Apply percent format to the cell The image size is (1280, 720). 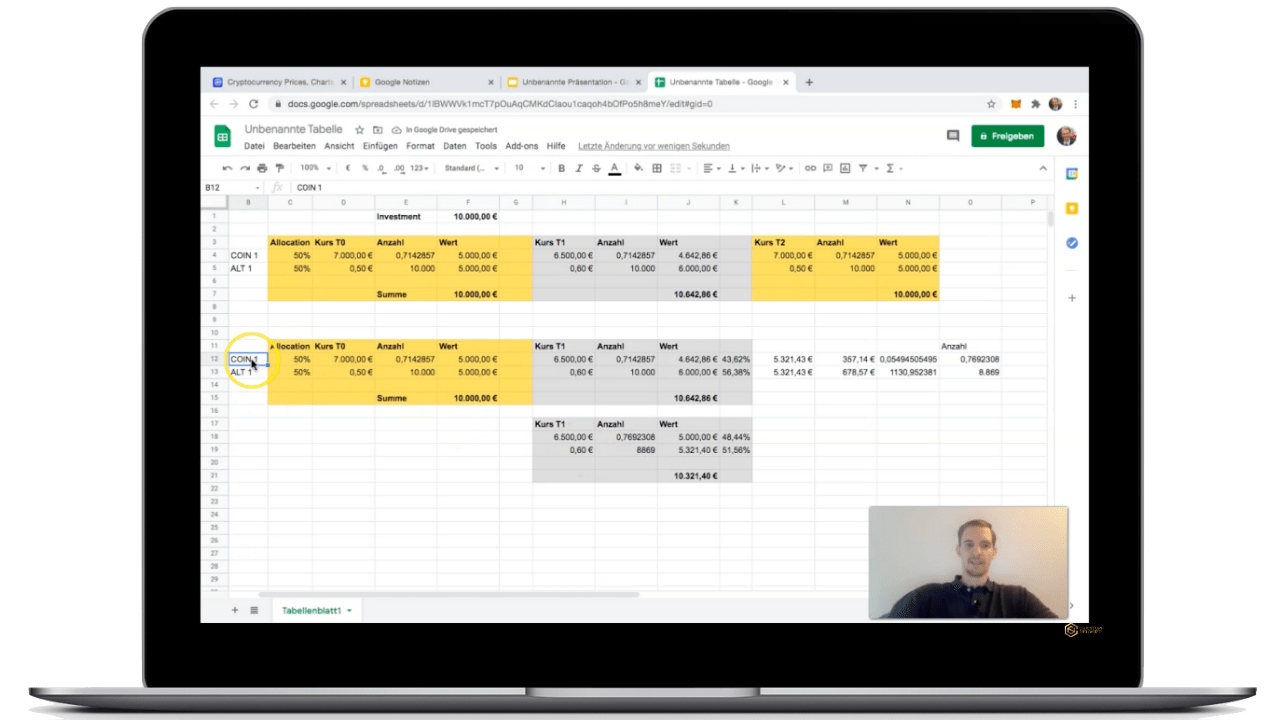pyautogui.click(x=365, y=168)
